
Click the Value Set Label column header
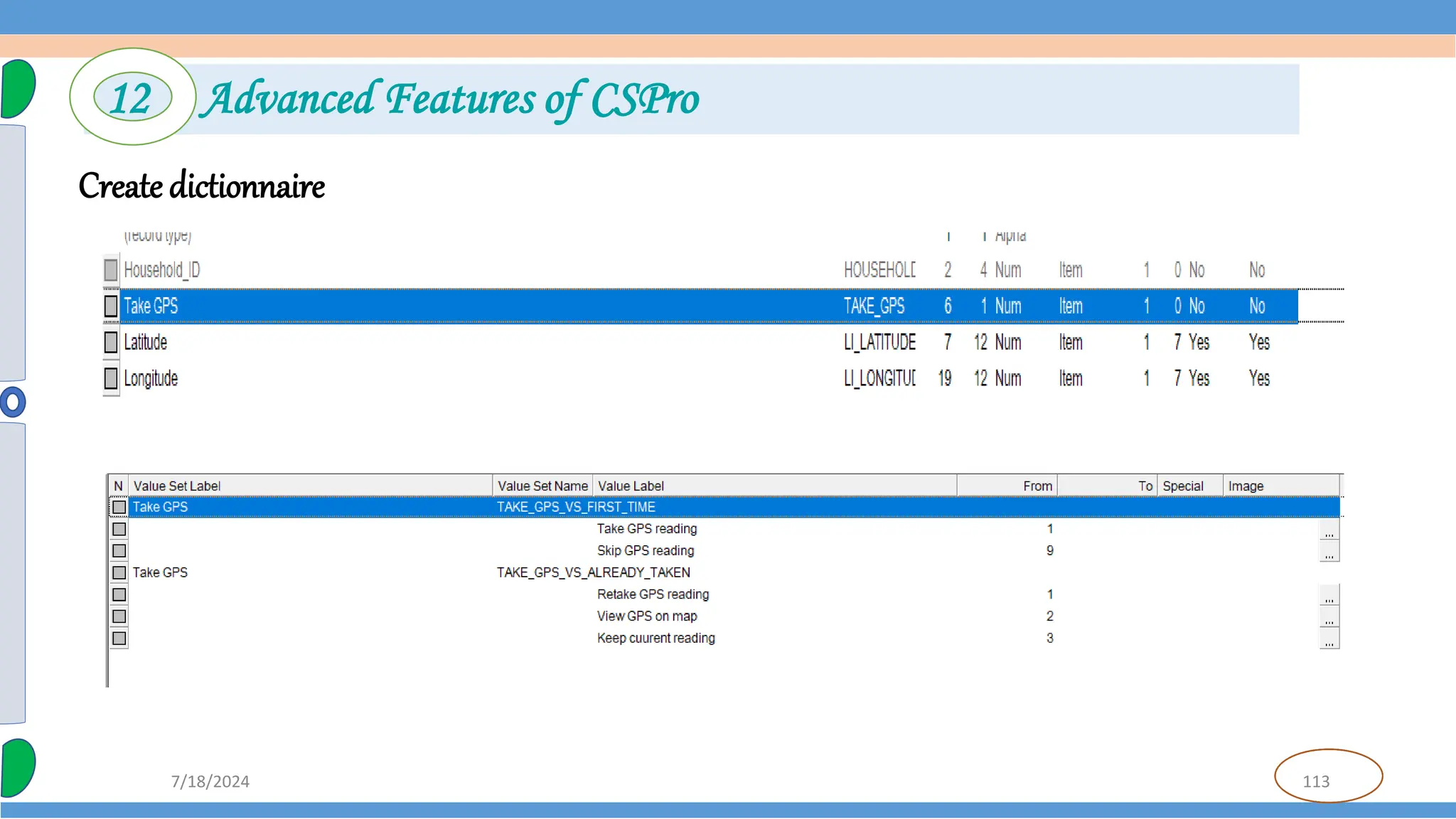click(311, 486)
